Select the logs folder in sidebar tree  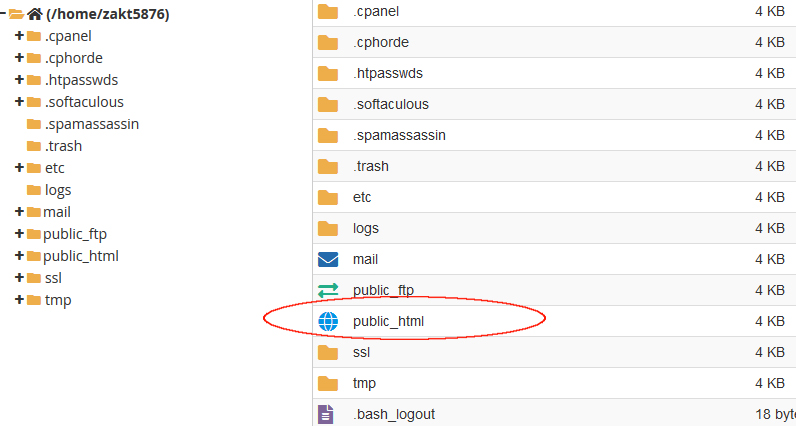57,190
